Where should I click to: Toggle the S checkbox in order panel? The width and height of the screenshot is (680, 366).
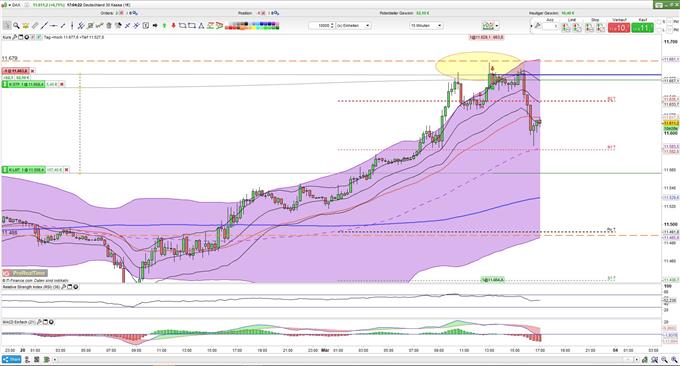coord(659,22)
